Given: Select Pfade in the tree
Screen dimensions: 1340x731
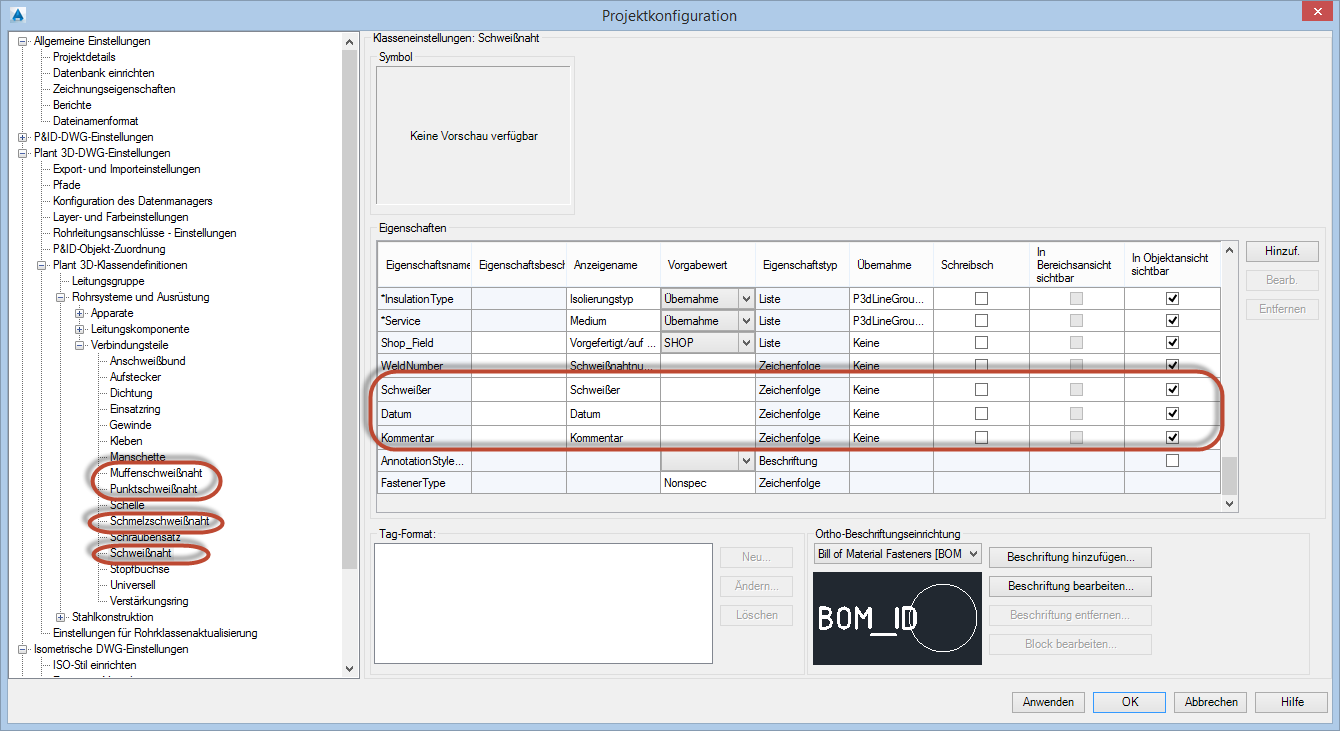Looking at the screenshot, I should [x=67, y=185].
